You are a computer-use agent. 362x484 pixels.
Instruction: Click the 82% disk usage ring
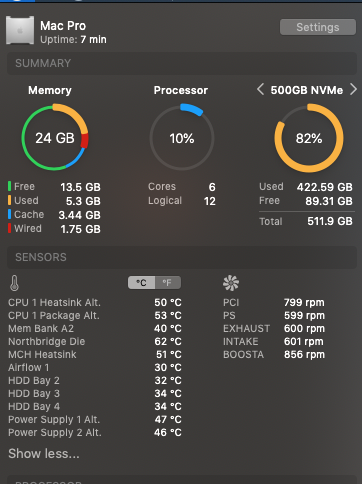pos(309,138)
